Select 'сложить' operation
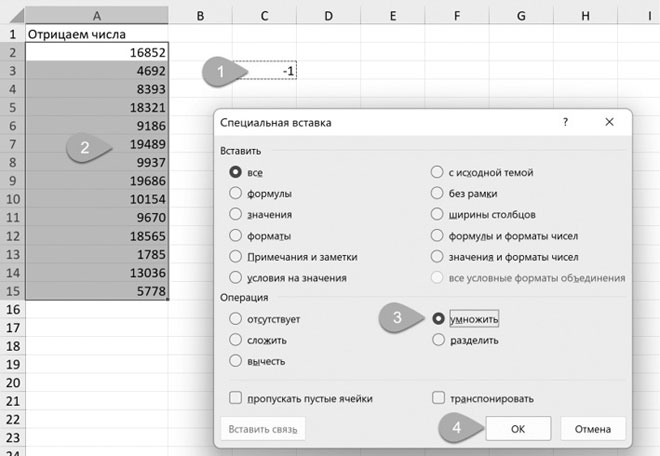 (237, 340)
